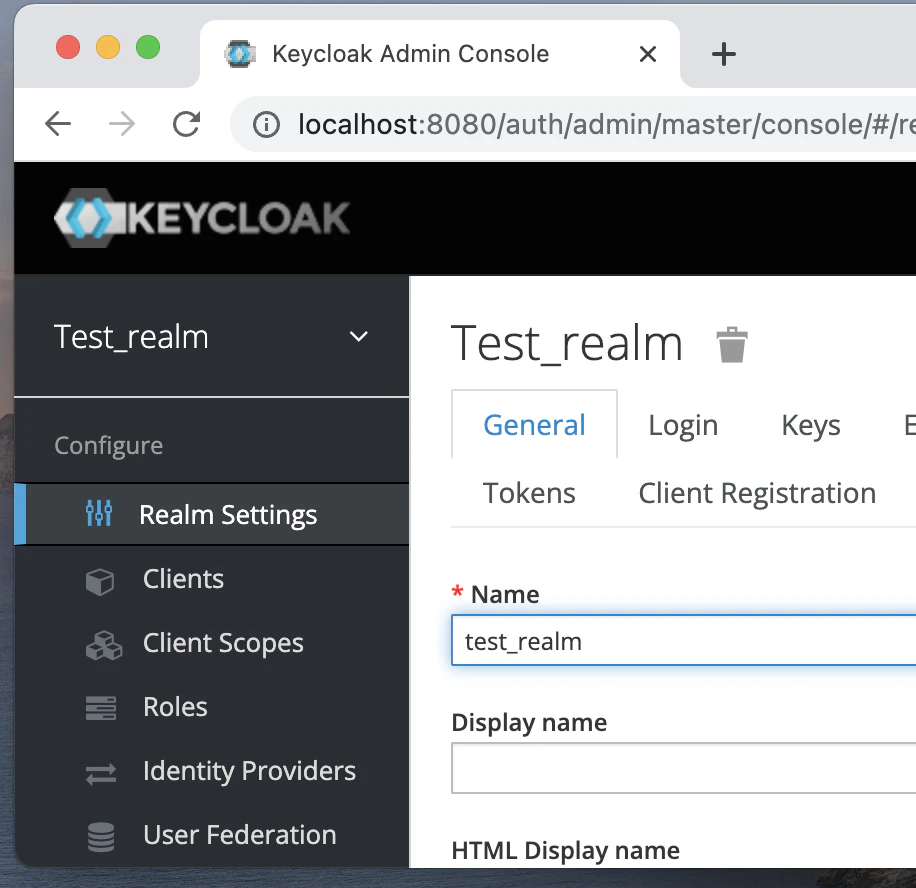Go back with the browser back arrow

coord(58,124)
